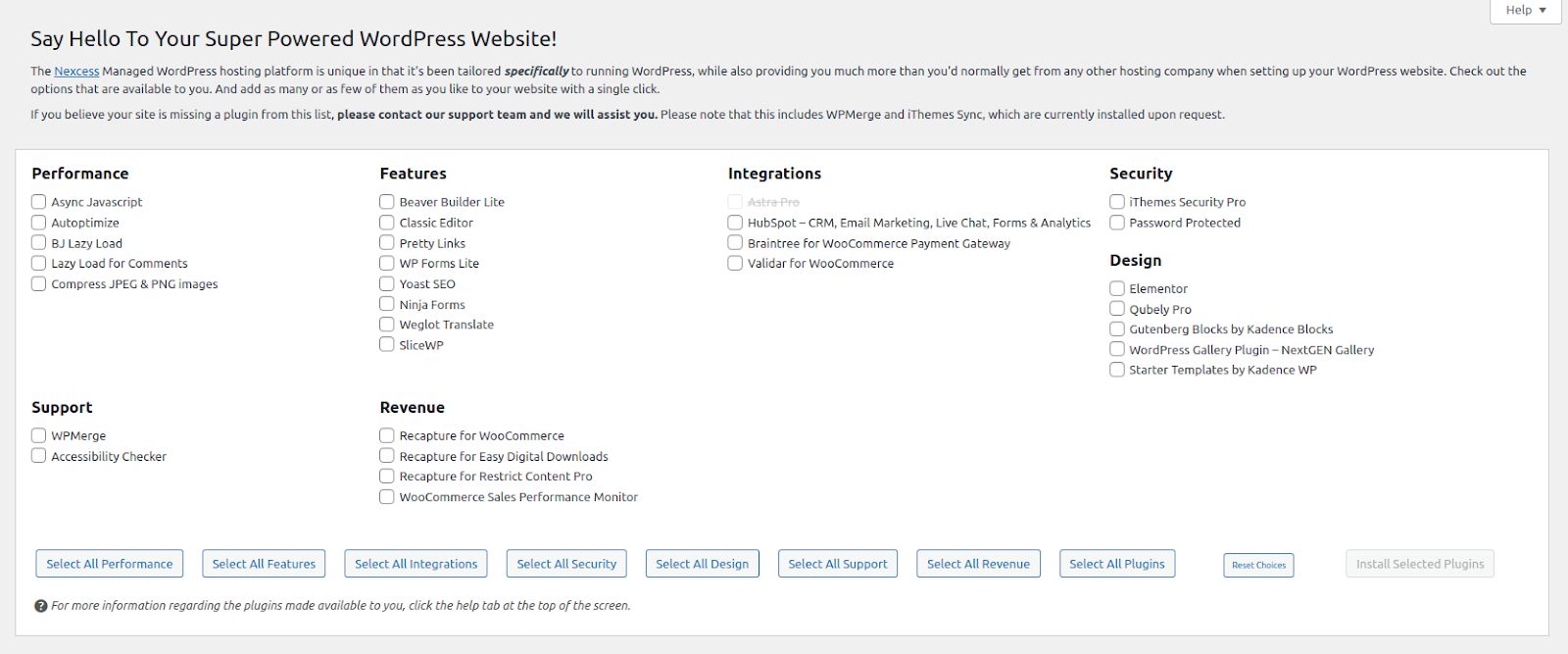The height and width of the screenshot is (654, 1568).
Task: Tick the Beaver Builder Lite checkbox
Action: tap(387, 201)
